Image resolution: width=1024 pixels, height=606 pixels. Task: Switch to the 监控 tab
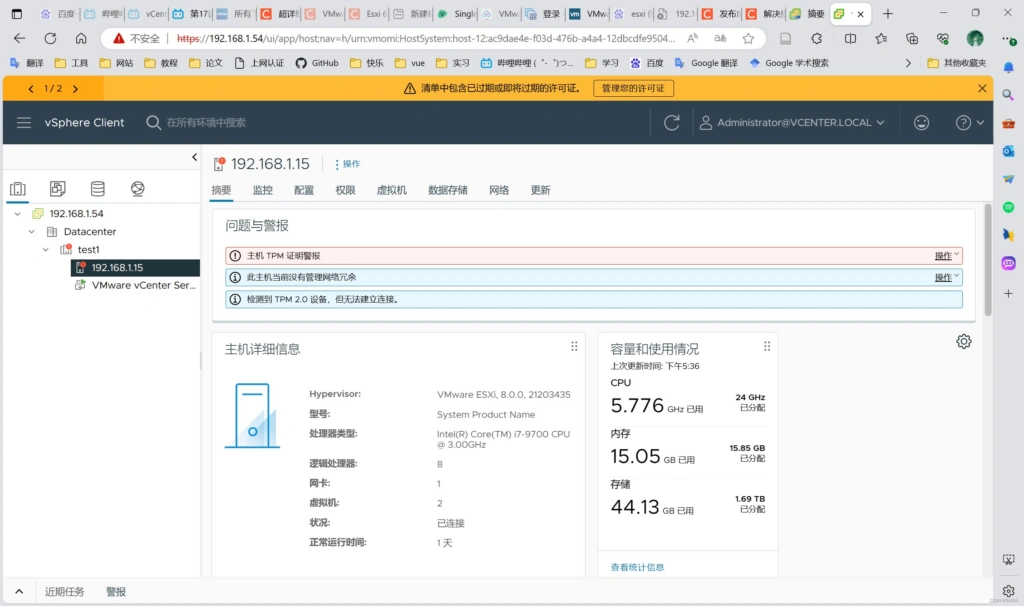click(263, 190)
